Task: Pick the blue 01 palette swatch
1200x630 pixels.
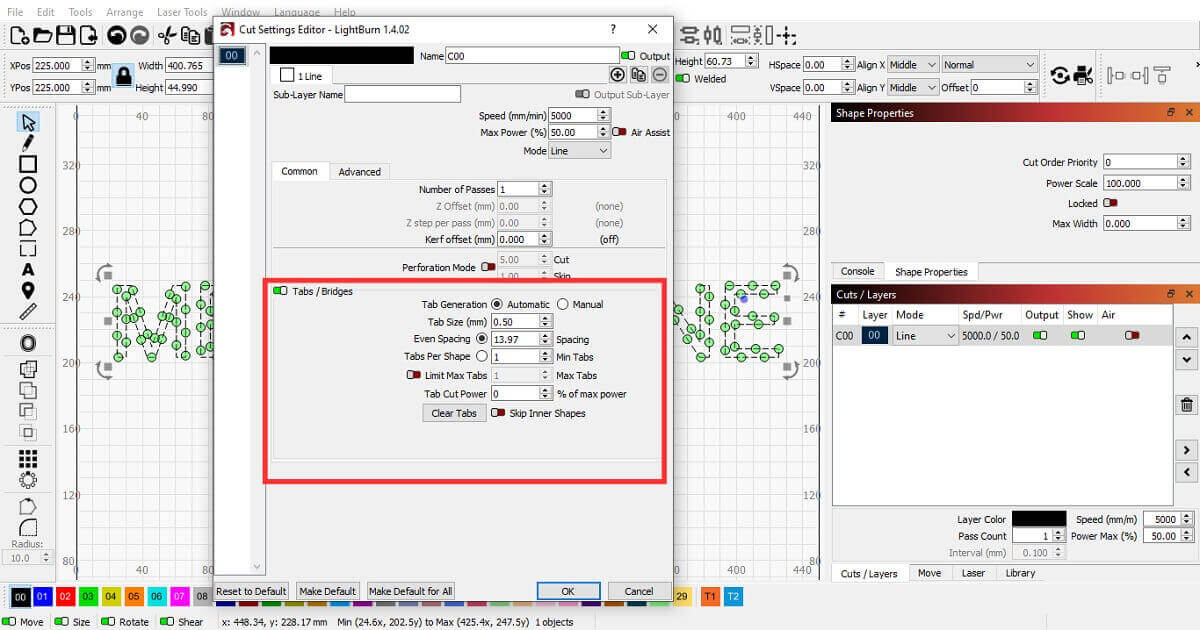Action: coord(42,596)
